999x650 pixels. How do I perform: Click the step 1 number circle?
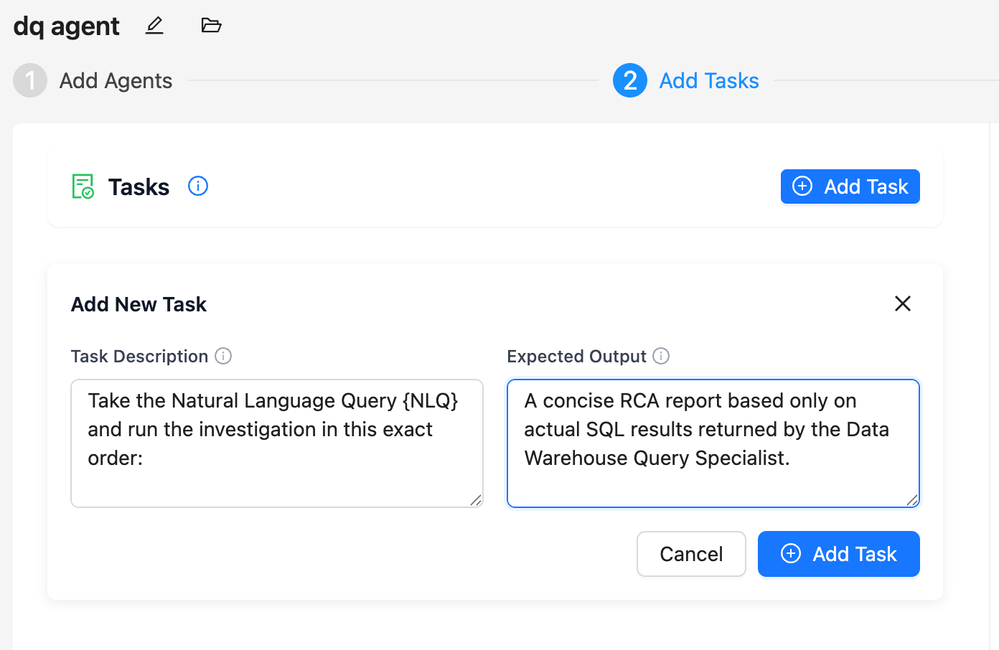[x=30, y=81]
